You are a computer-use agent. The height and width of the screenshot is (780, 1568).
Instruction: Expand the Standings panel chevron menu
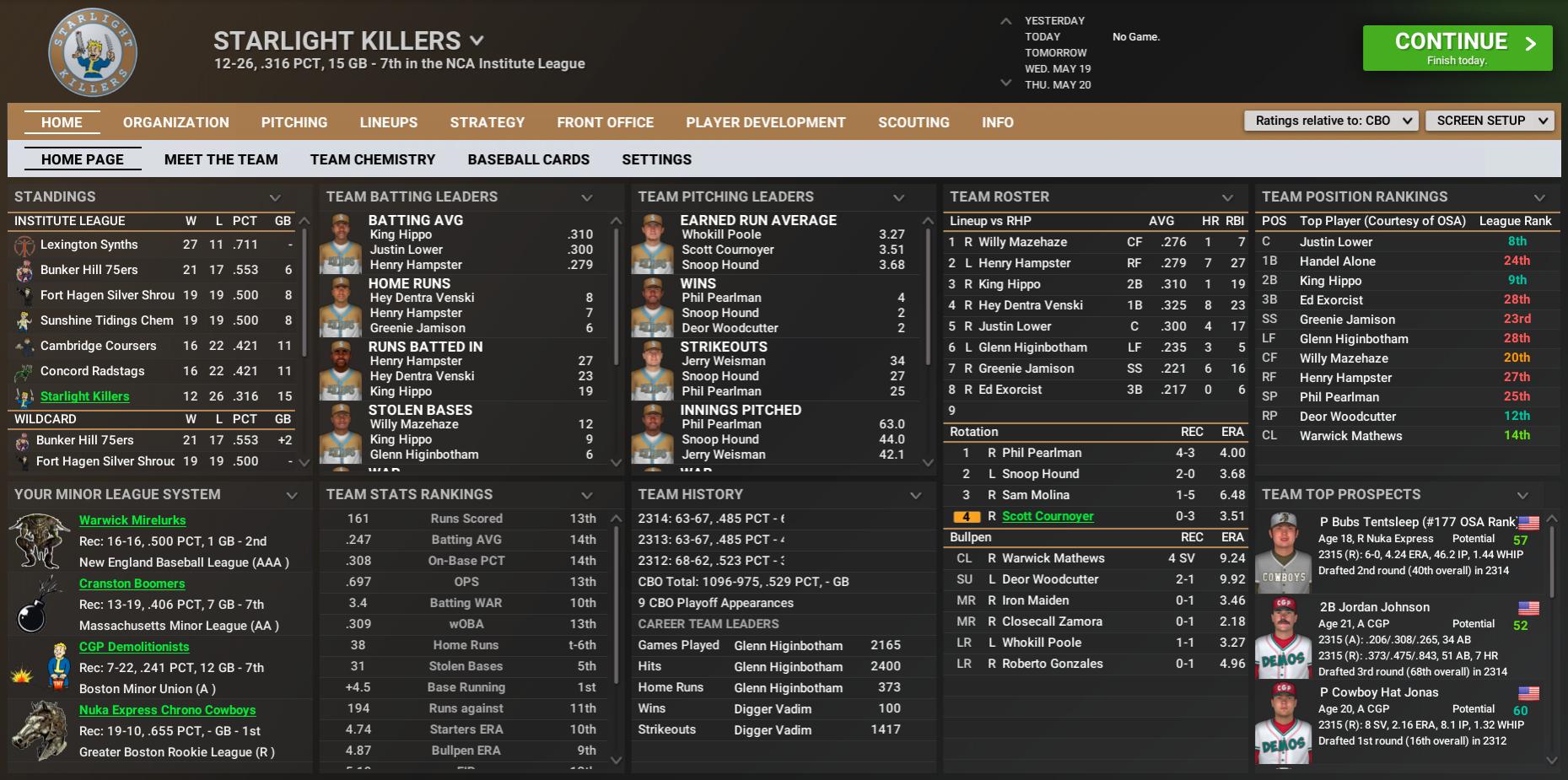(275, 197)
